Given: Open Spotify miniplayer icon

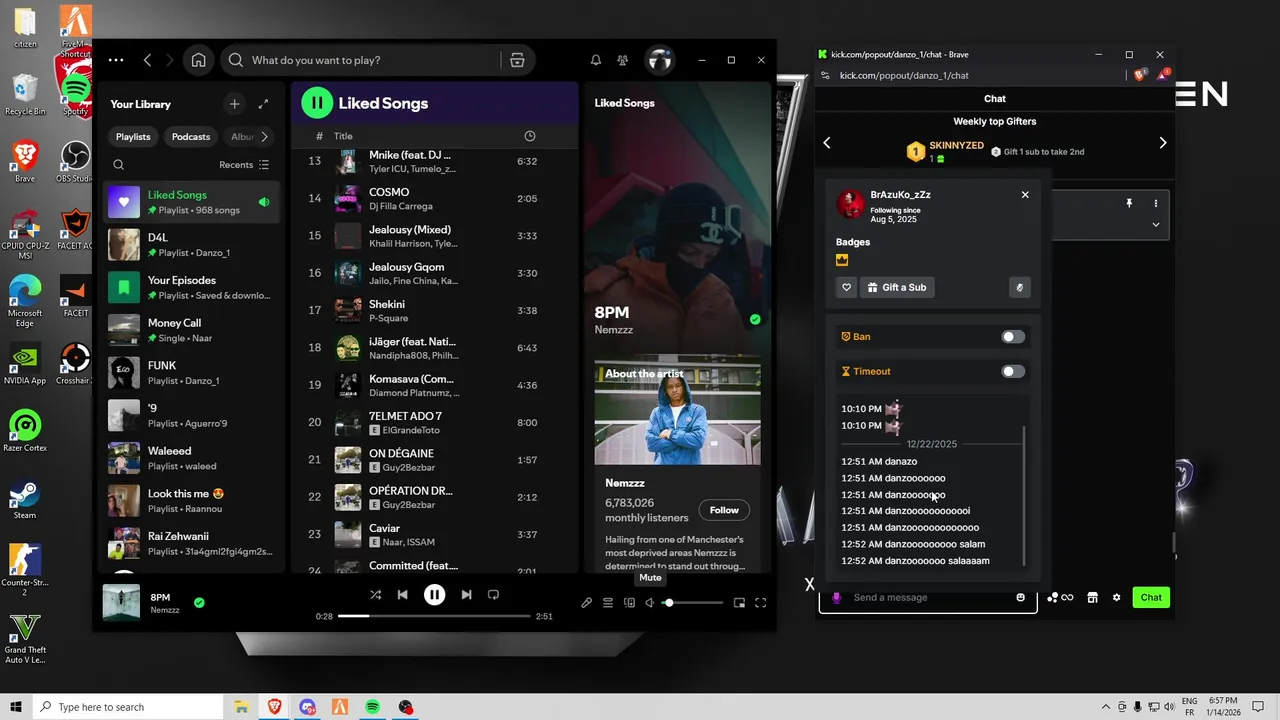Looking at the screenshot, I should (x=739, y=603).
